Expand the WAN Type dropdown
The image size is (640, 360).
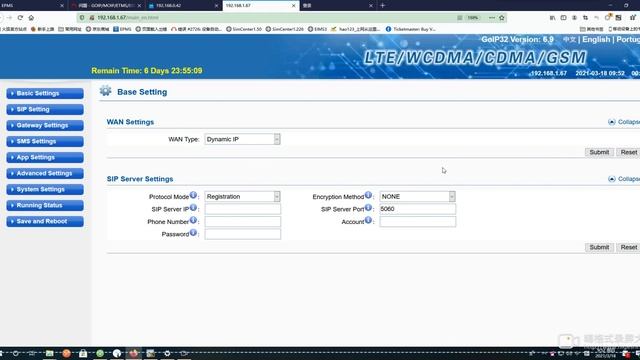pyautogui.click(x=242, y=139)
